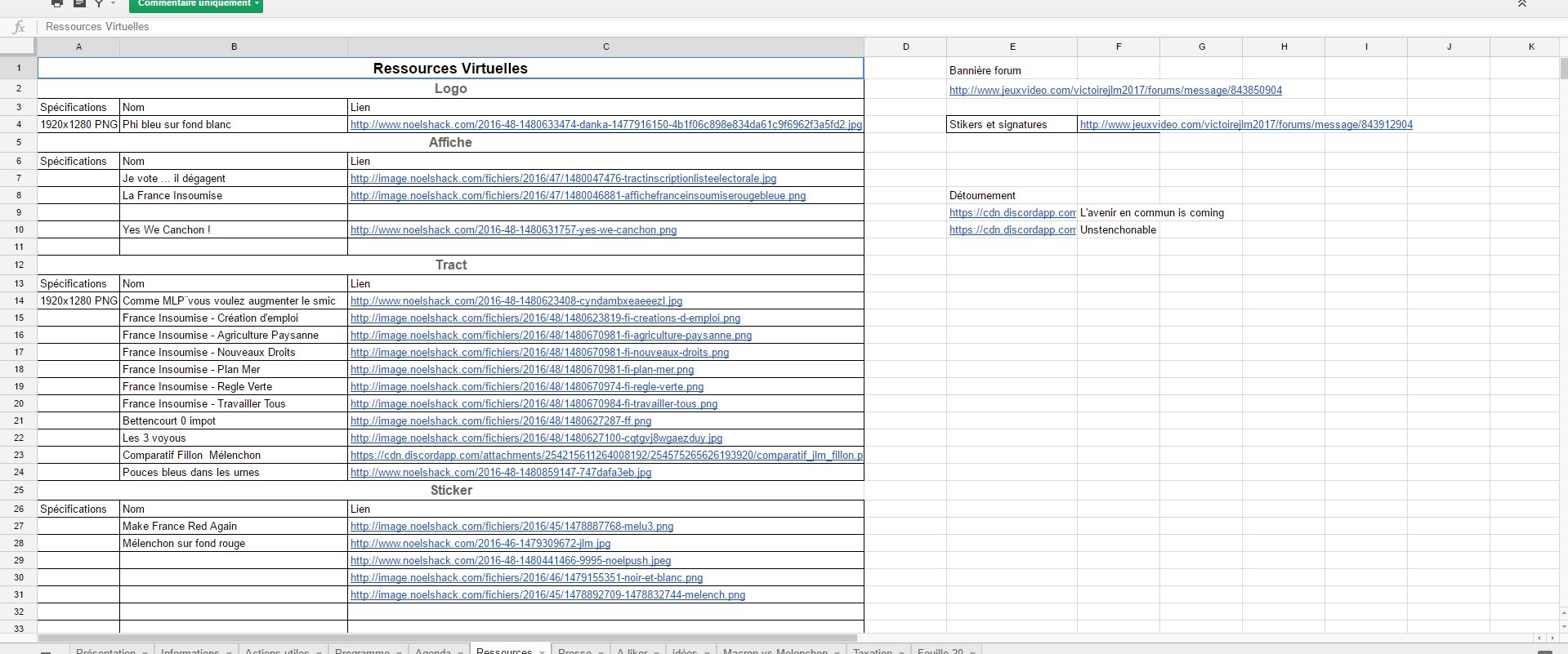Open the tractinscriptionlisteelectorale.jpg link

coord(563,179)
